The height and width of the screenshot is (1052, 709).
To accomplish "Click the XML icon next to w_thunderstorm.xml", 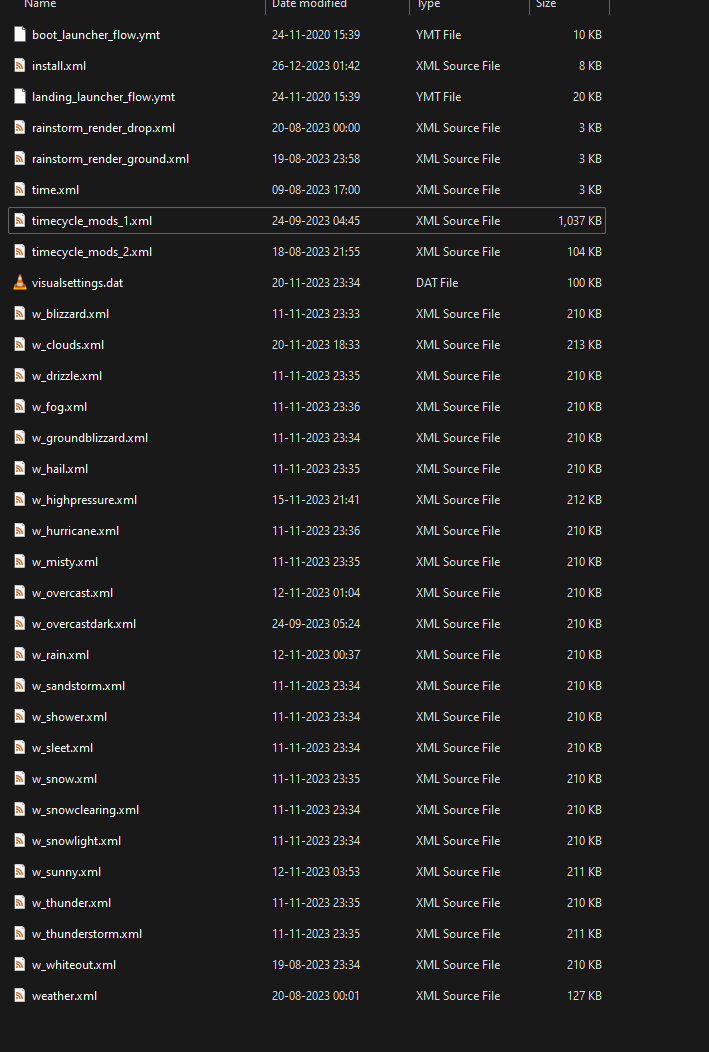I will (x=20, y=934).
